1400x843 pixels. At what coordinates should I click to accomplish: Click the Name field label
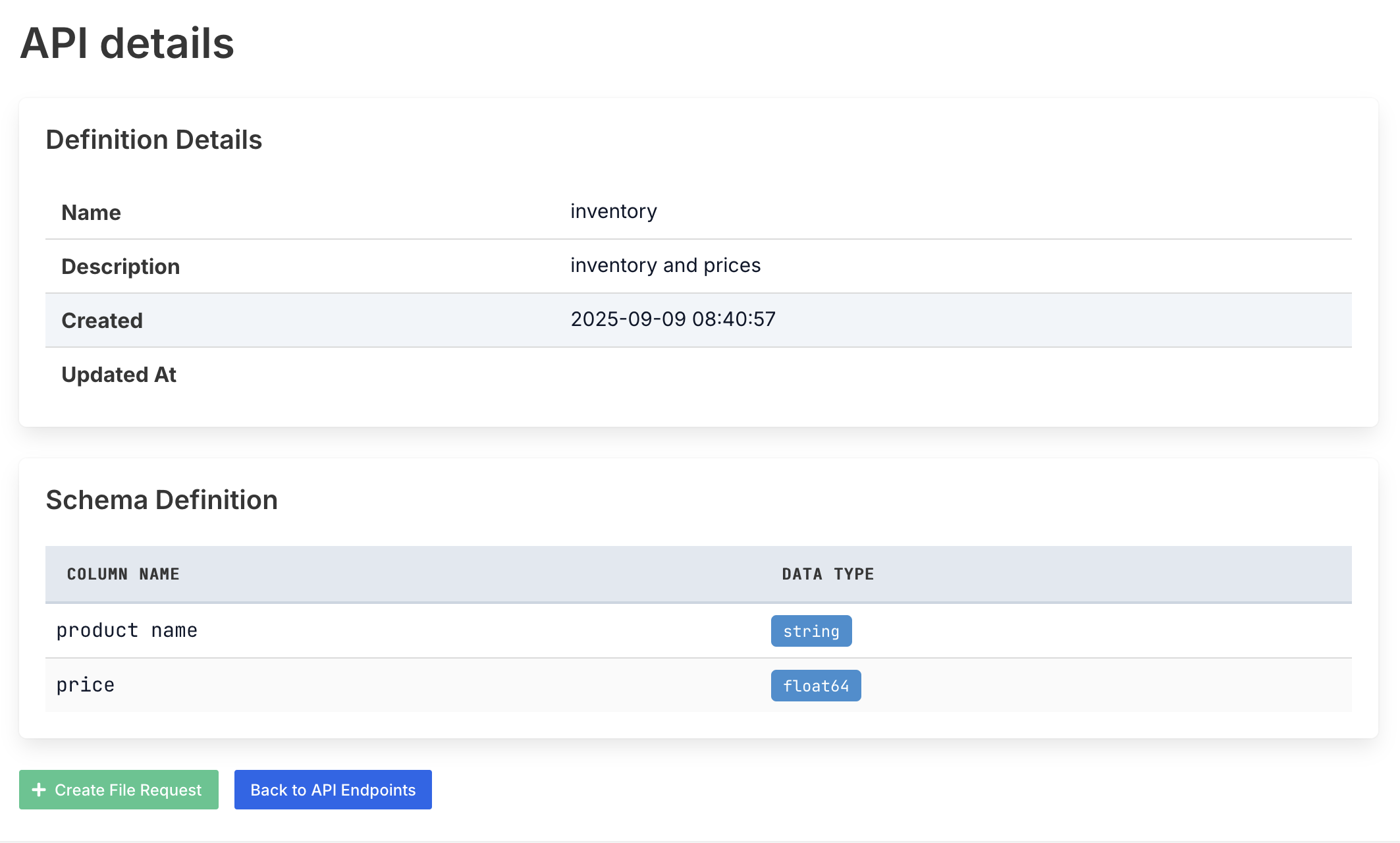click(x=91, y=213)
